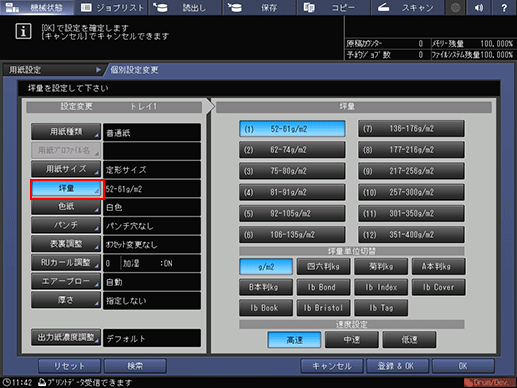Open the 表裏調整 both sides adjust setting
The height and width of the screenshot is (388, 517).
pyautogui.click(x=66, y=244)
